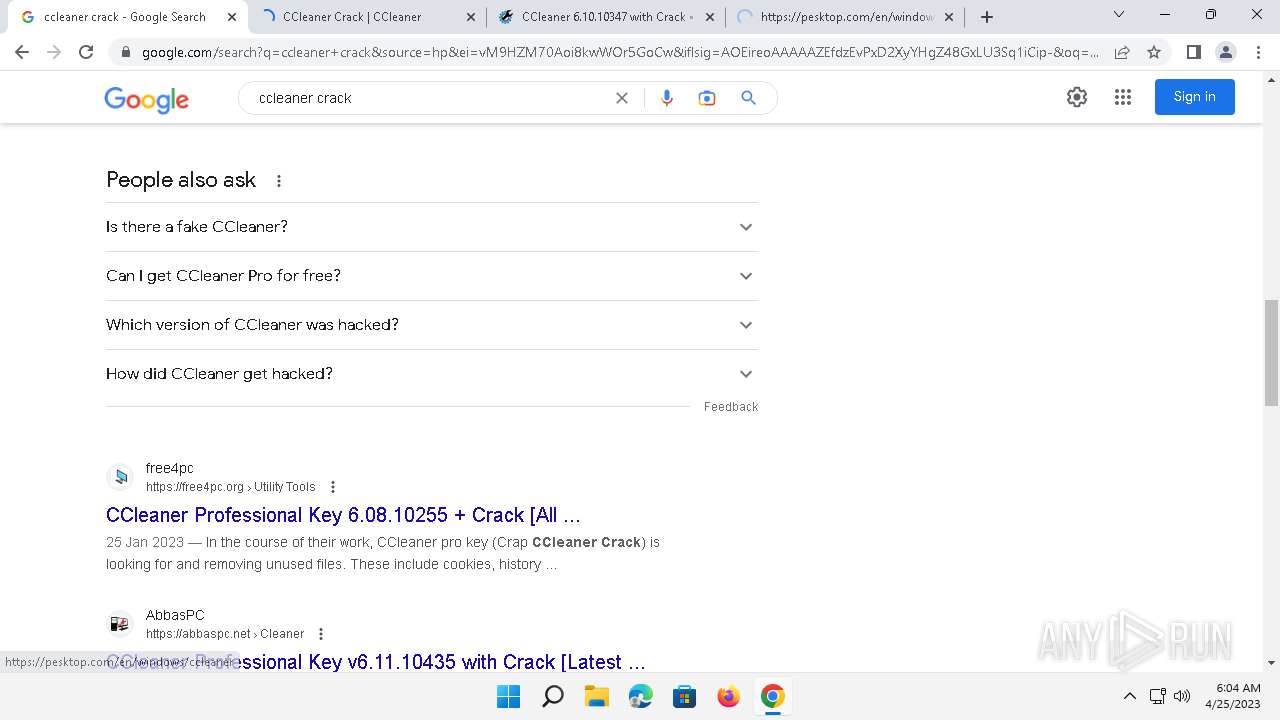
Task: Open tab search dropdown in title bar
Action: [1119, 14]
